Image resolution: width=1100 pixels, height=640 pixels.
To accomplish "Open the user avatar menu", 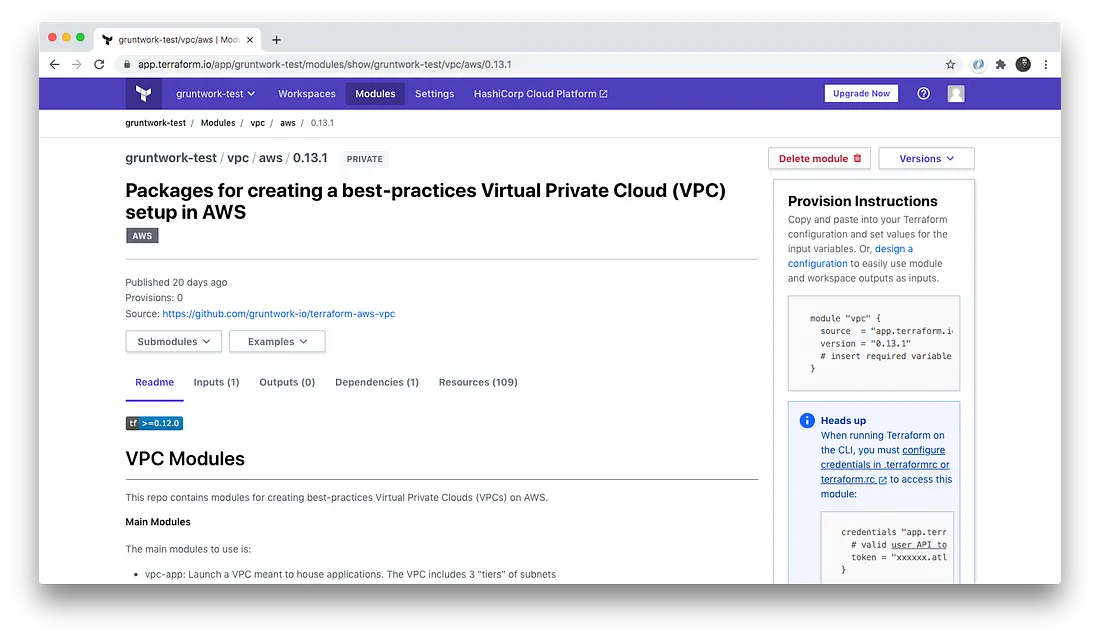I will tap(955, 93).
